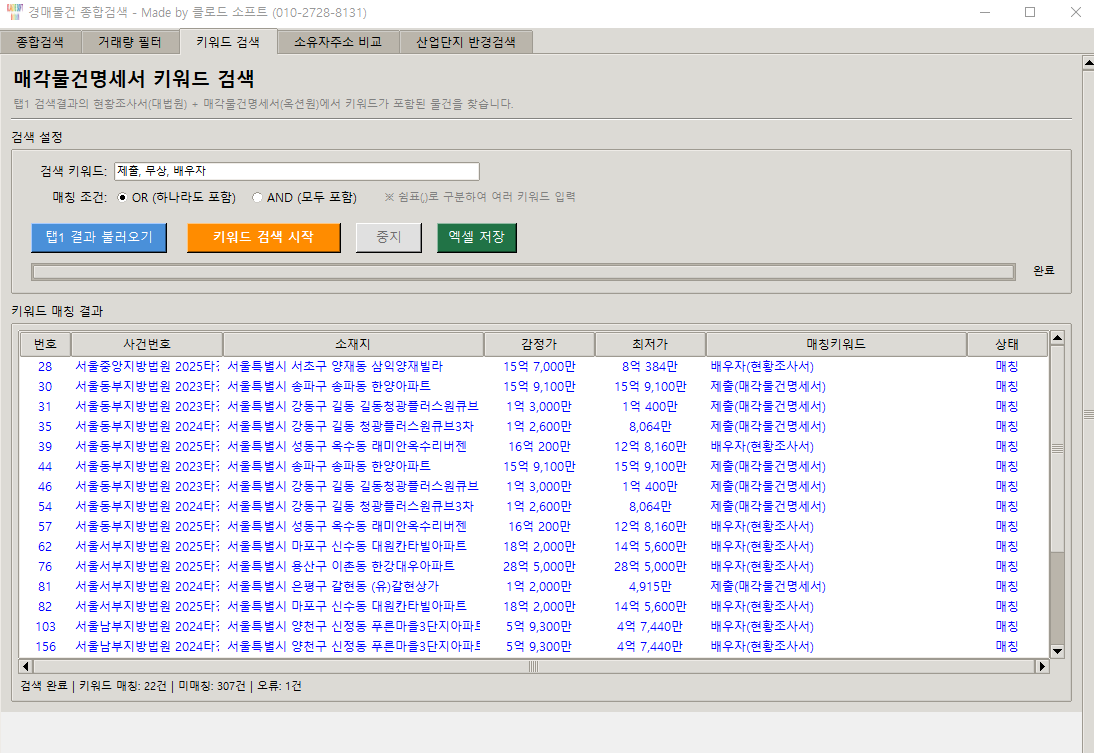Screen dimensions: 1094x753
Task: Sort by 감정가 column header
Action: 539,344
